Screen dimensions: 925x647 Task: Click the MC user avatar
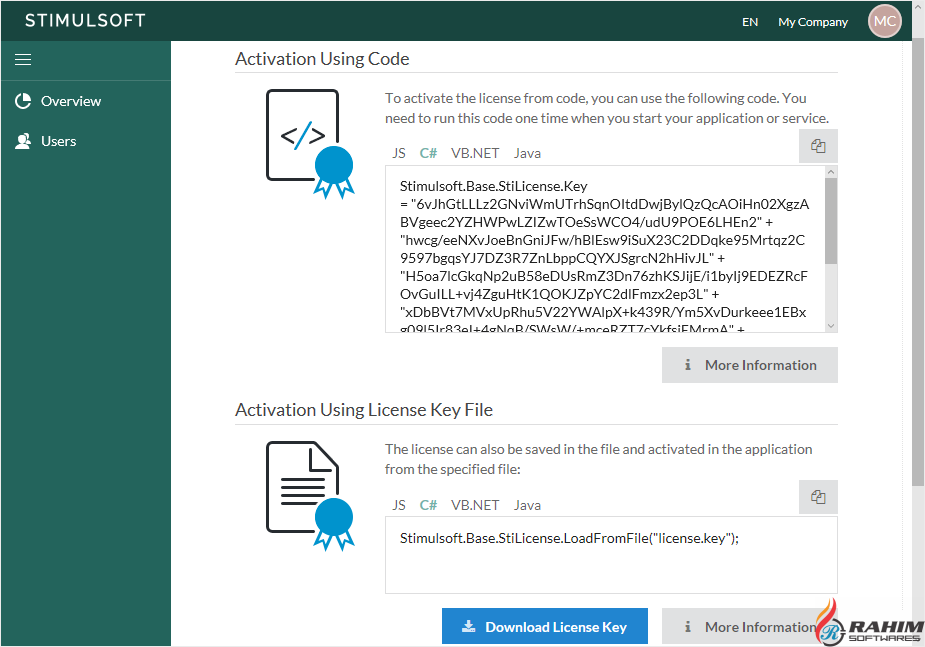[x=884, y=21]
